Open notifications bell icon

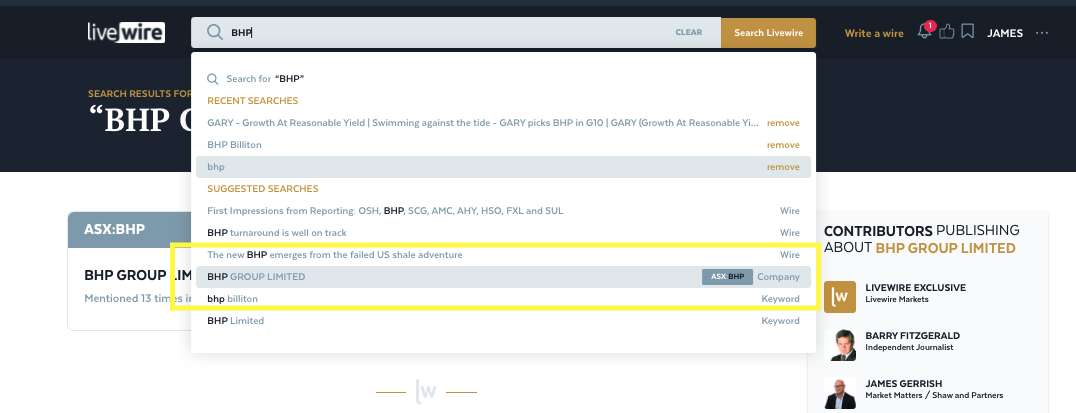(x=924, y=32)
